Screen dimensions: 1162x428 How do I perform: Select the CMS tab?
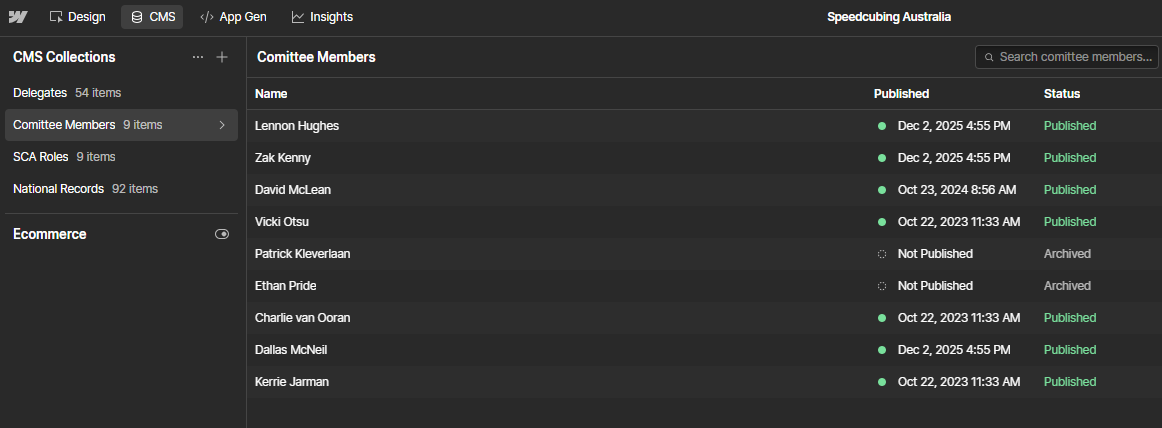(153, 17)
